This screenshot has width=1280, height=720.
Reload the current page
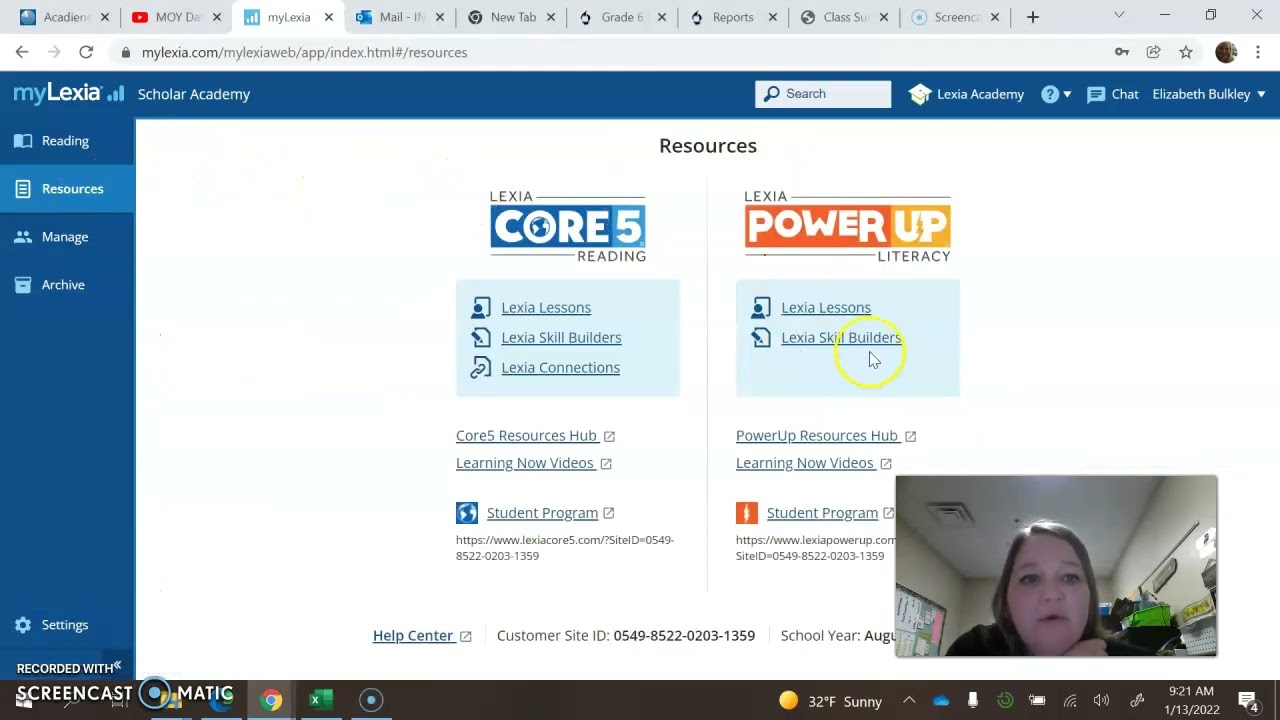86,52
